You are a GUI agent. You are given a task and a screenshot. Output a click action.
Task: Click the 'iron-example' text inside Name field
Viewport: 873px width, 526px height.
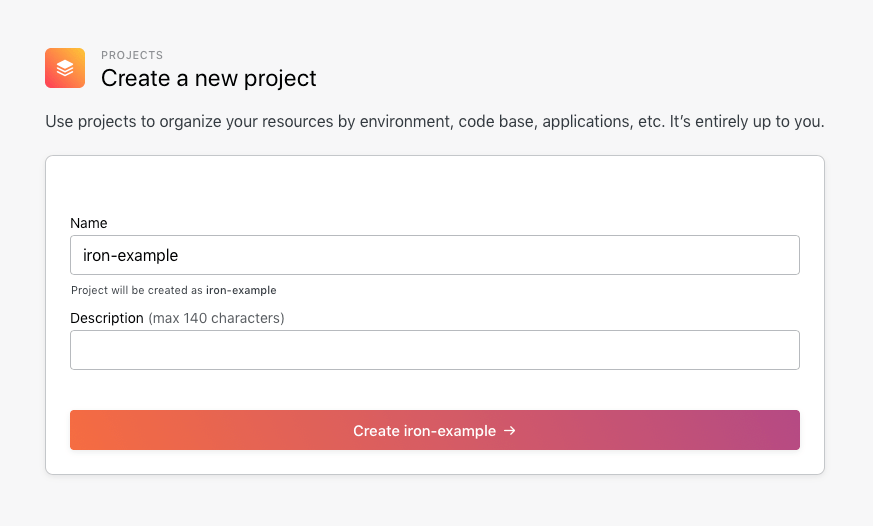click(130, 255)
